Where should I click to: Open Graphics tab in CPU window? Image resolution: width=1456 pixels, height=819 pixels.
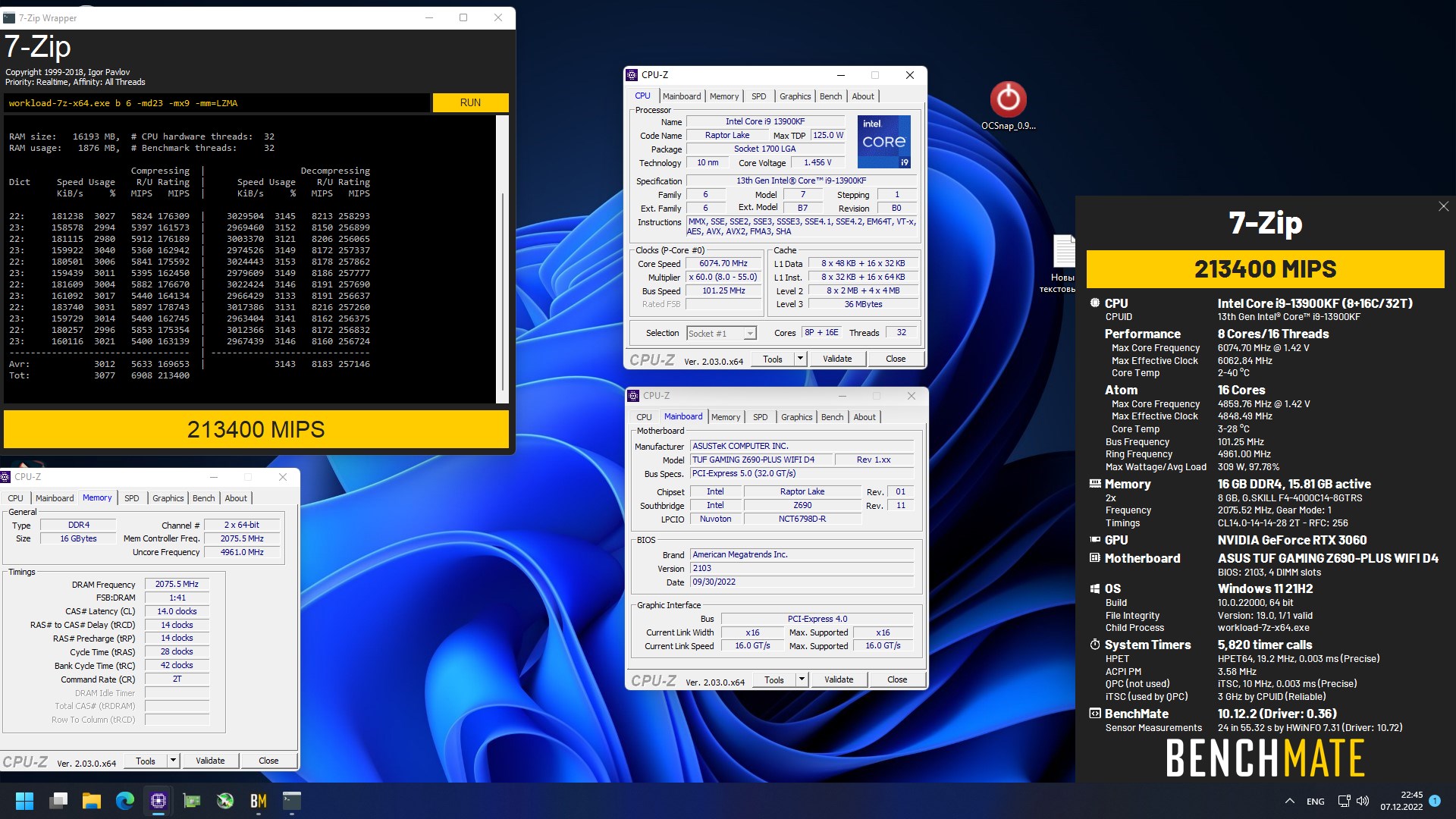(795, 96)
